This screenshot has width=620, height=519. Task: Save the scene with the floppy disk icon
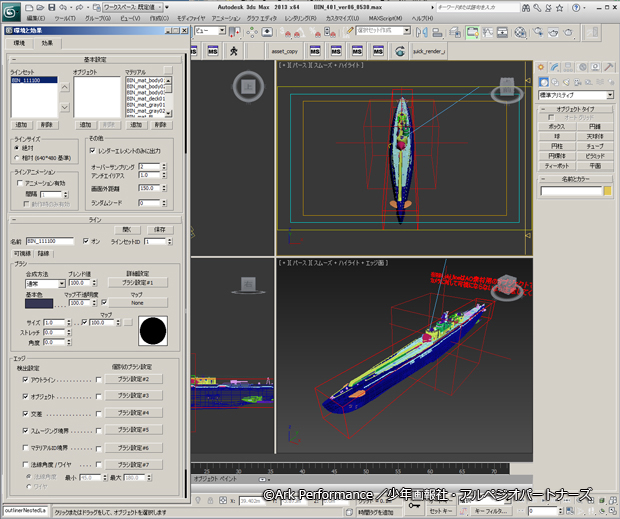click(x=51, y=8)
